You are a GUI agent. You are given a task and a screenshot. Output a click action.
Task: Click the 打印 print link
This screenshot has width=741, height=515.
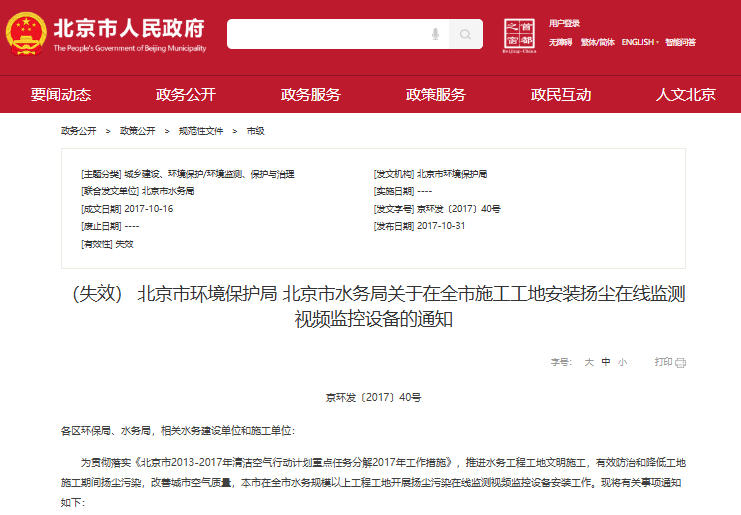[663, 362]
